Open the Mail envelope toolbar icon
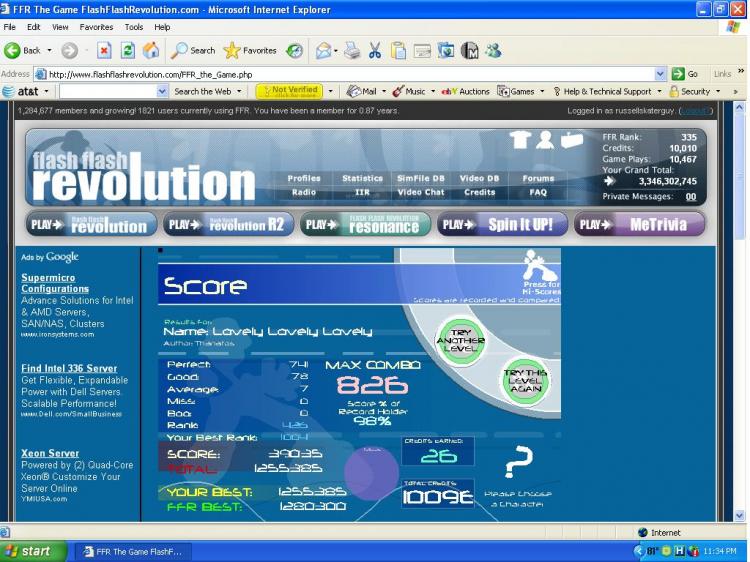750x562 pixels. point(323,50)
